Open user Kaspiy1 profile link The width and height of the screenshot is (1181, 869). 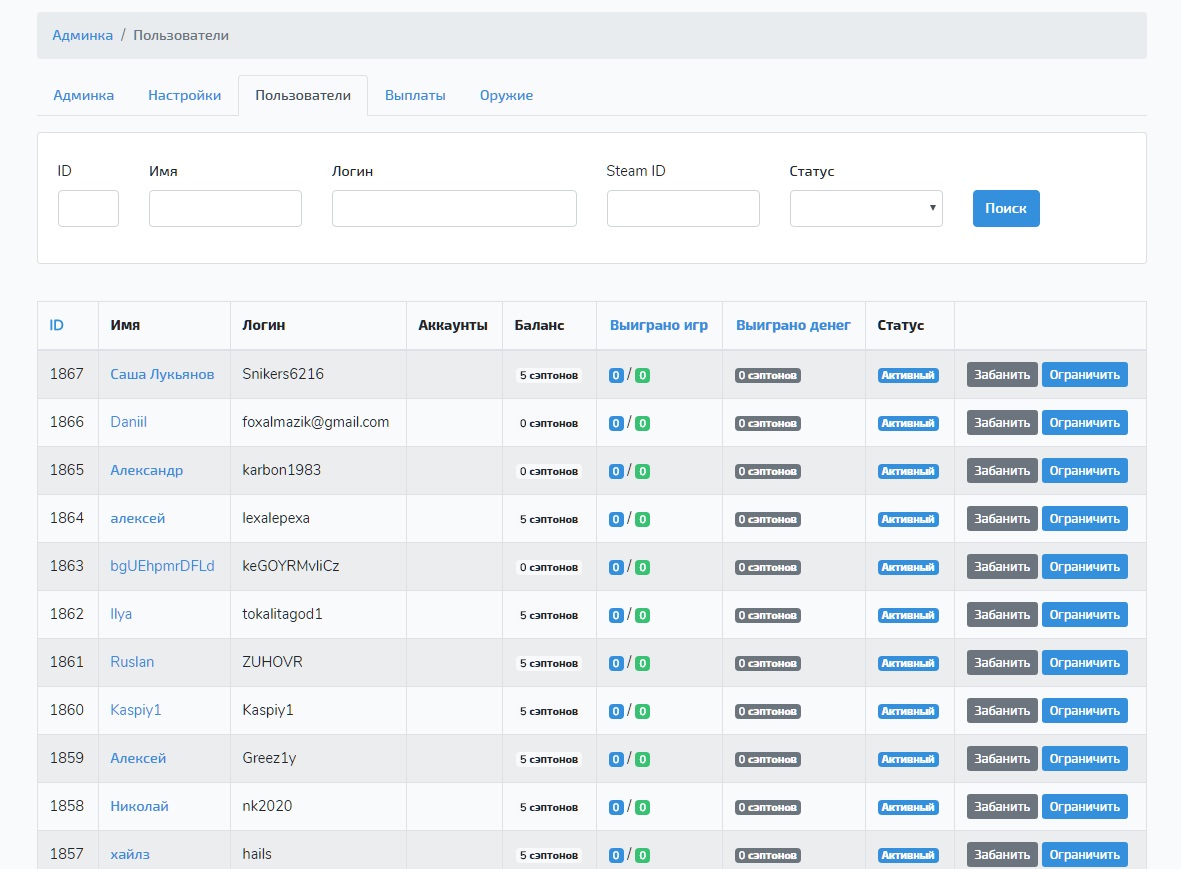click(136, 710)
